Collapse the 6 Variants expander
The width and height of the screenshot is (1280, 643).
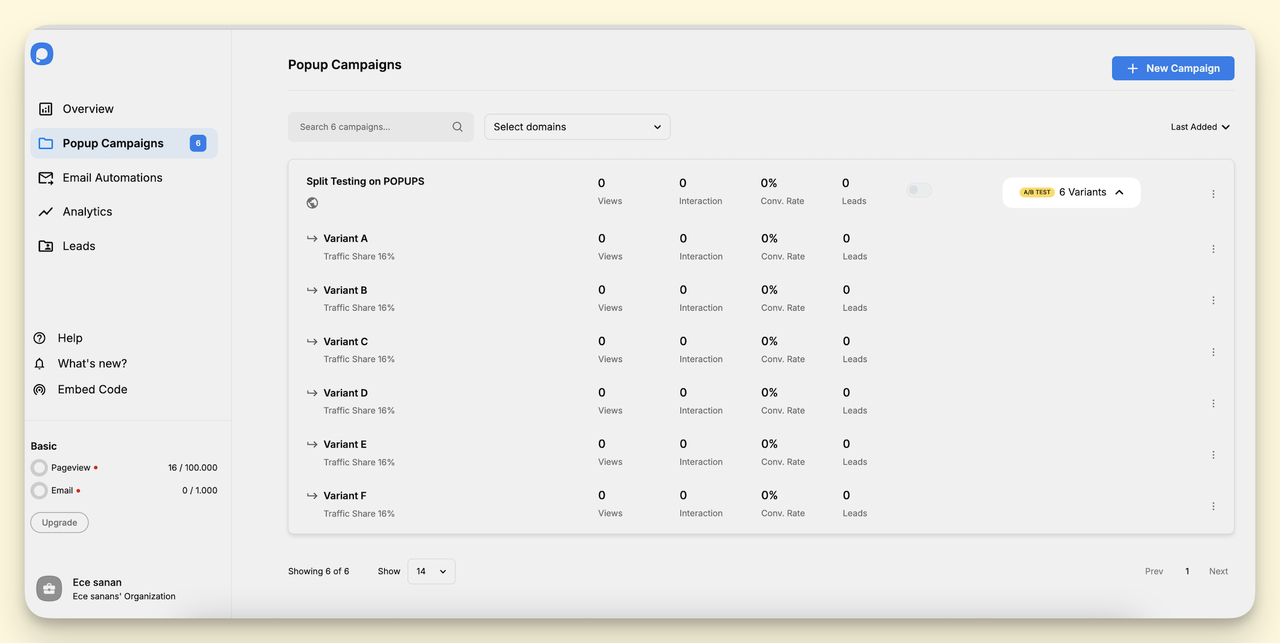tap(1071, 192)
